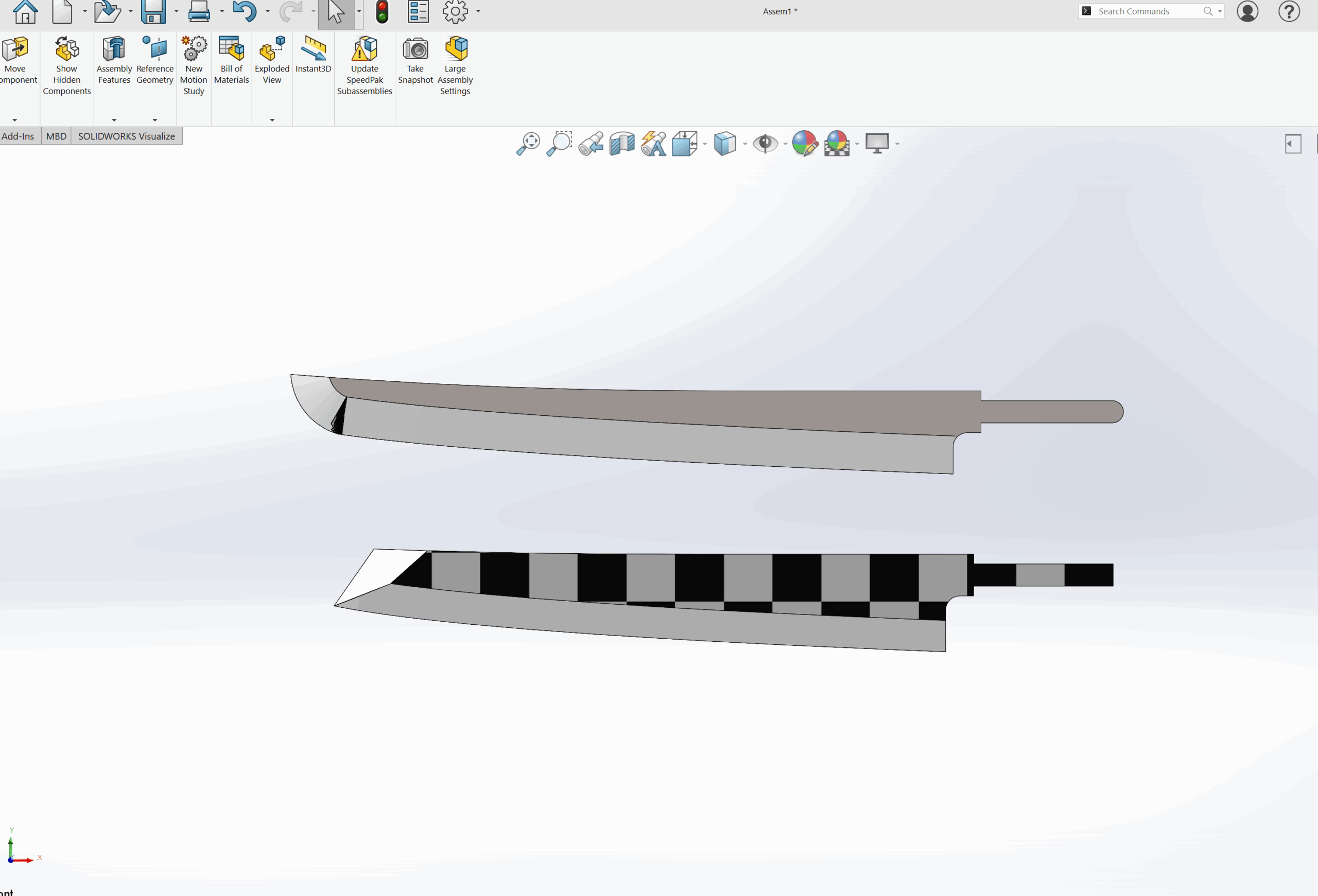This screenshot has width=1318, height=896.
Task: Click Previous View icon
Action: pos(591,144)
